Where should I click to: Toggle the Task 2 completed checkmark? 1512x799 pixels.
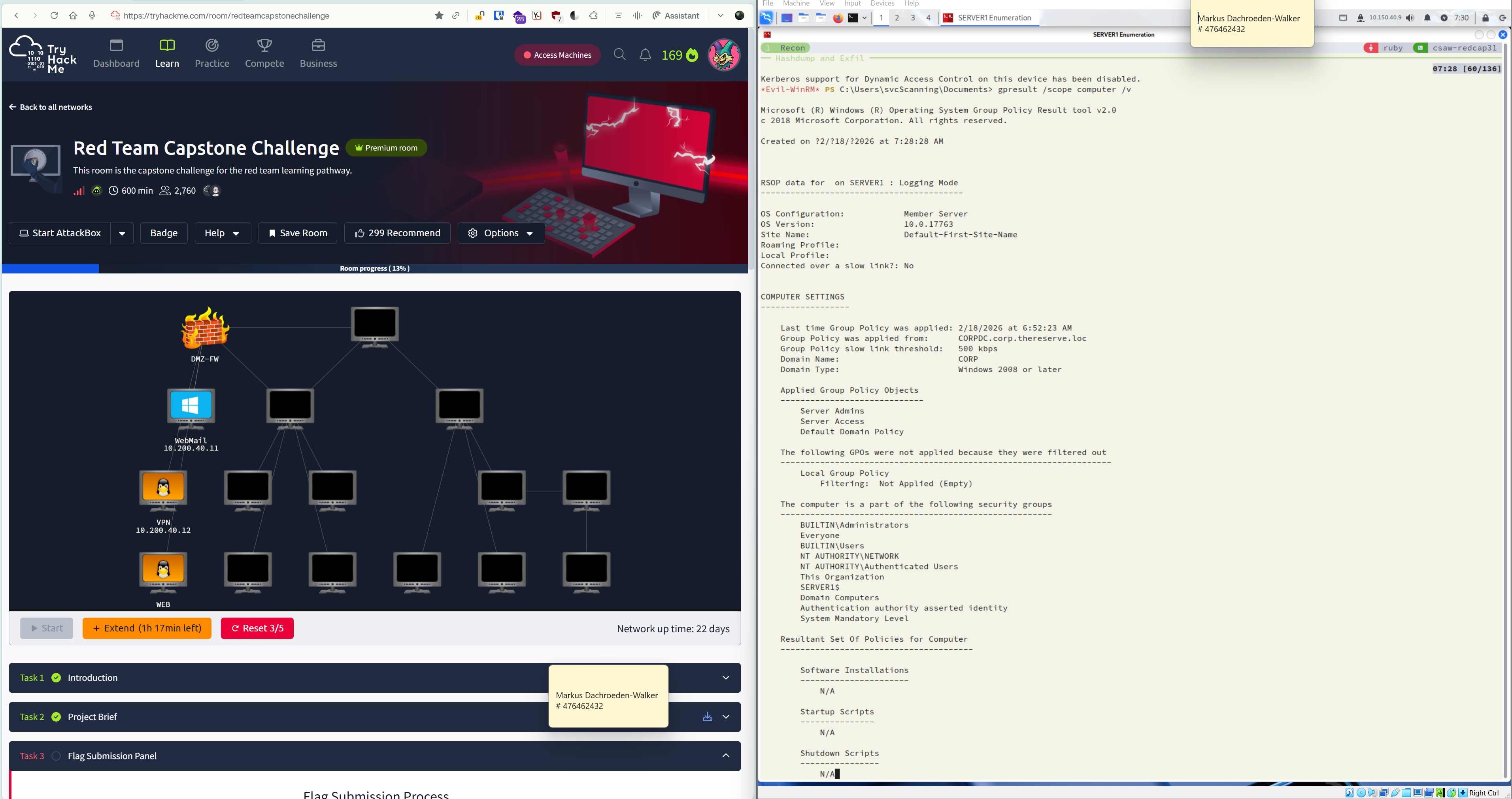coord(57,717)
